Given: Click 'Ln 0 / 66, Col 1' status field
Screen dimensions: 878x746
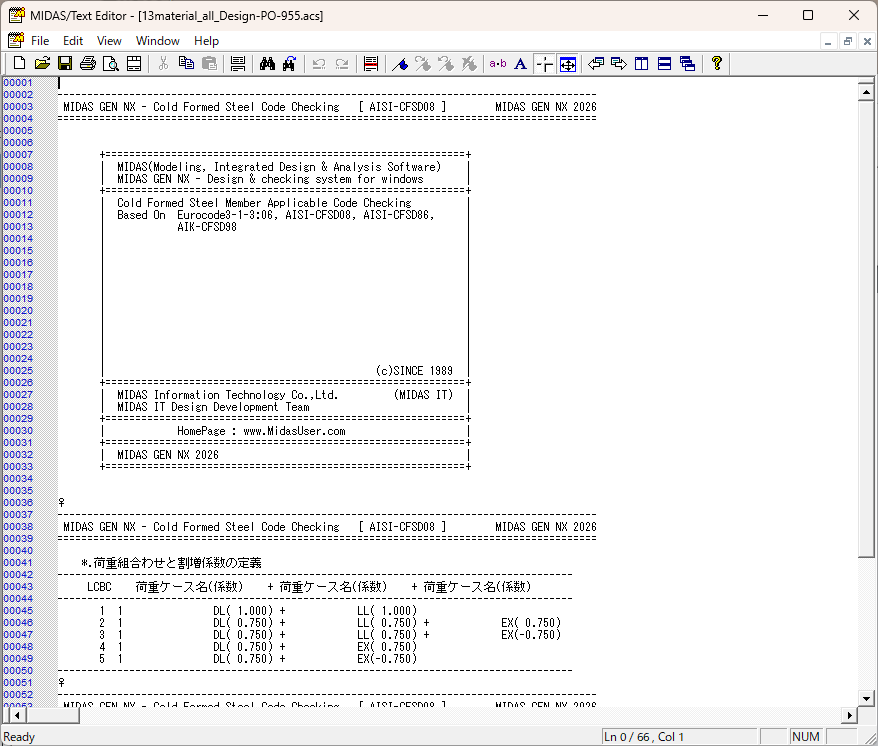Looking at the screenshot, I should click(679, 736).
